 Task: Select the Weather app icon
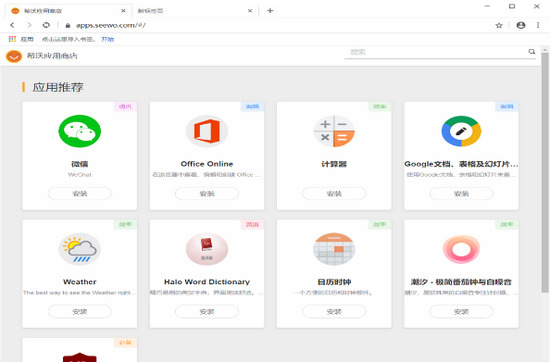click(x=80, y=249)
